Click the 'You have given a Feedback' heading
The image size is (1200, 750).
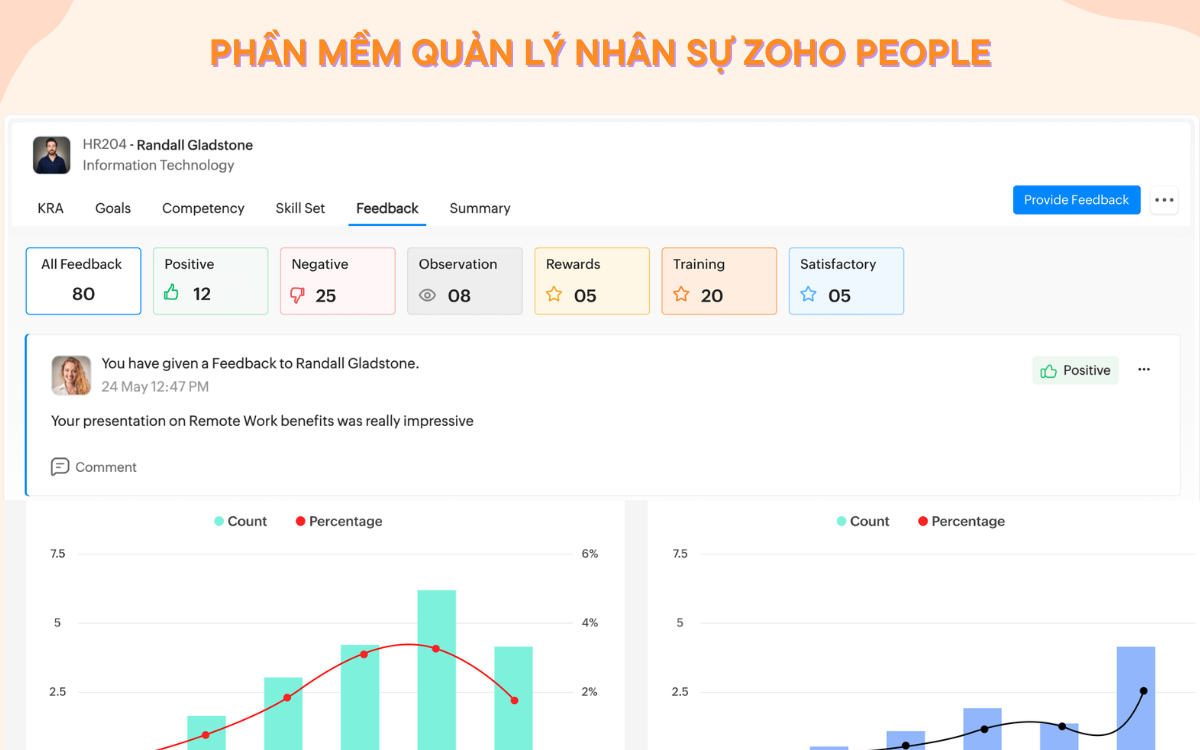[x=260, y=363]
